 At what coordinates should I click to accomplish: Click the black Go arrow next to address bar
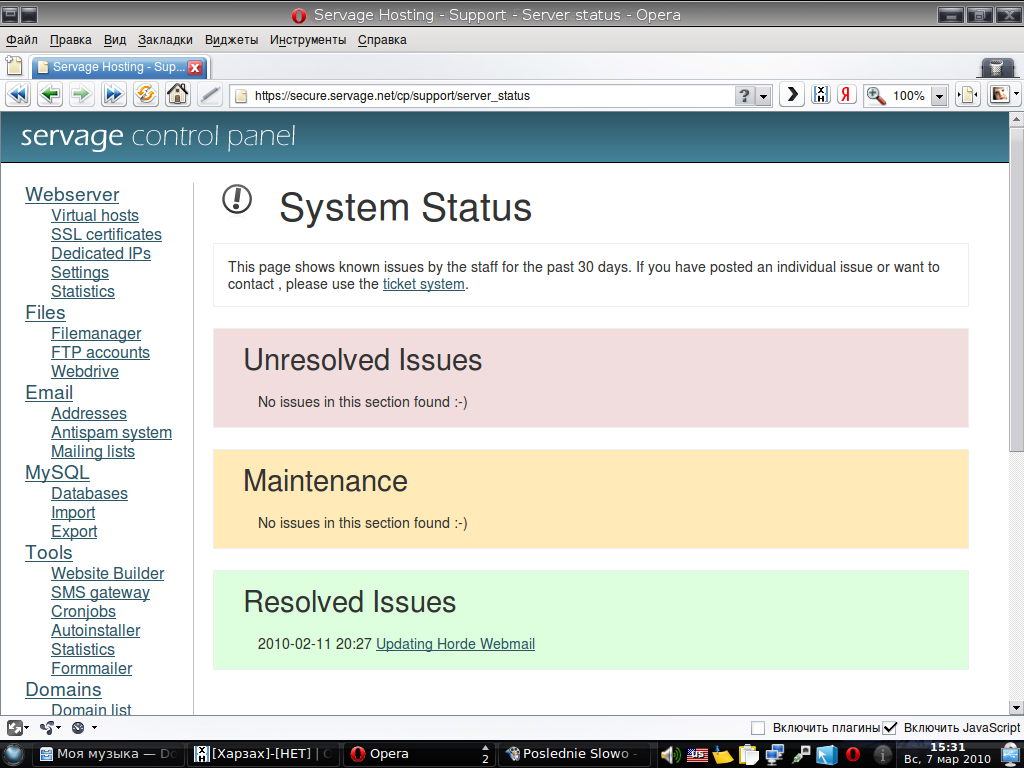792,95
